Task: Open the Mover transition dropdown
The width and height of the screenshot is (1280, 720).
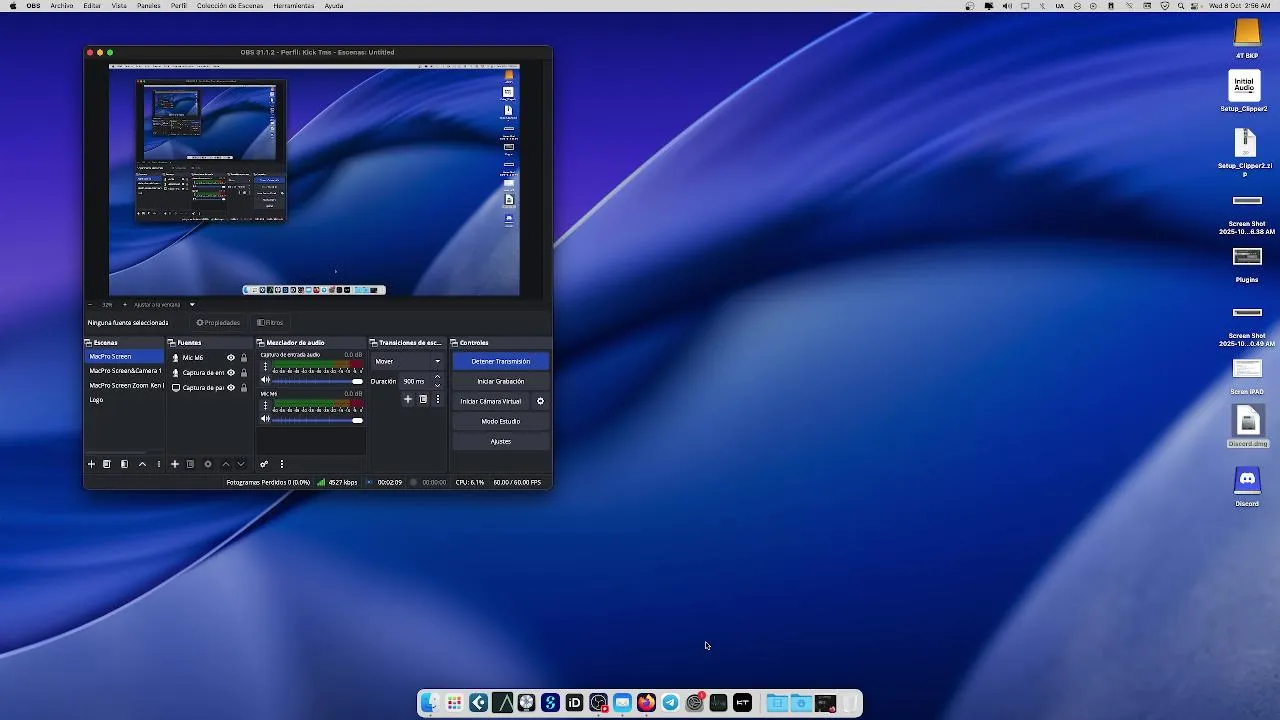Action: tap(407, 361)
